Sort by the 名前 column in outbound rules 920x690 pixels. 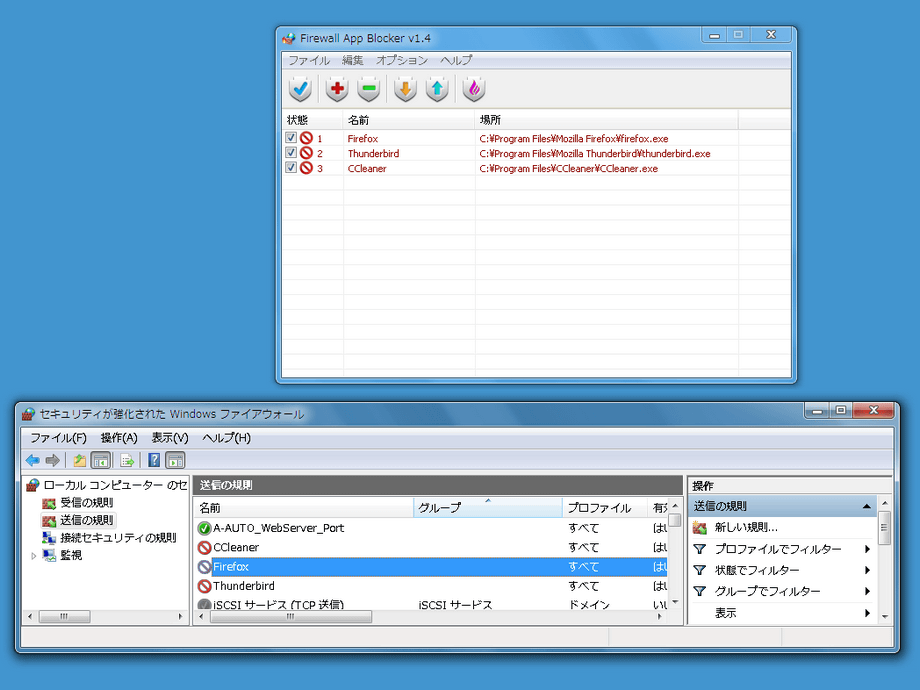tap(304, 508)
